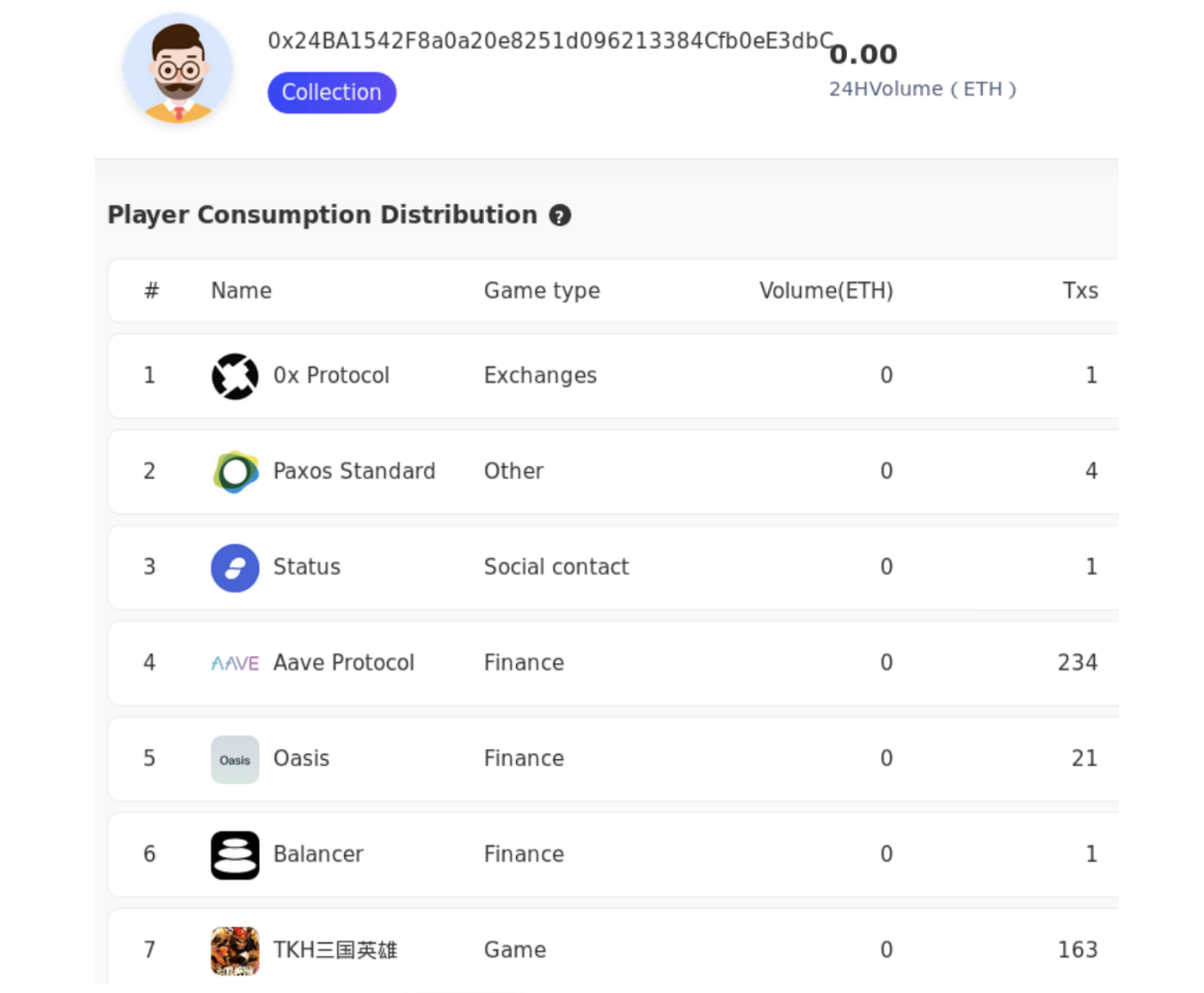Click the Exchanges game type cell

click(540, 376)
